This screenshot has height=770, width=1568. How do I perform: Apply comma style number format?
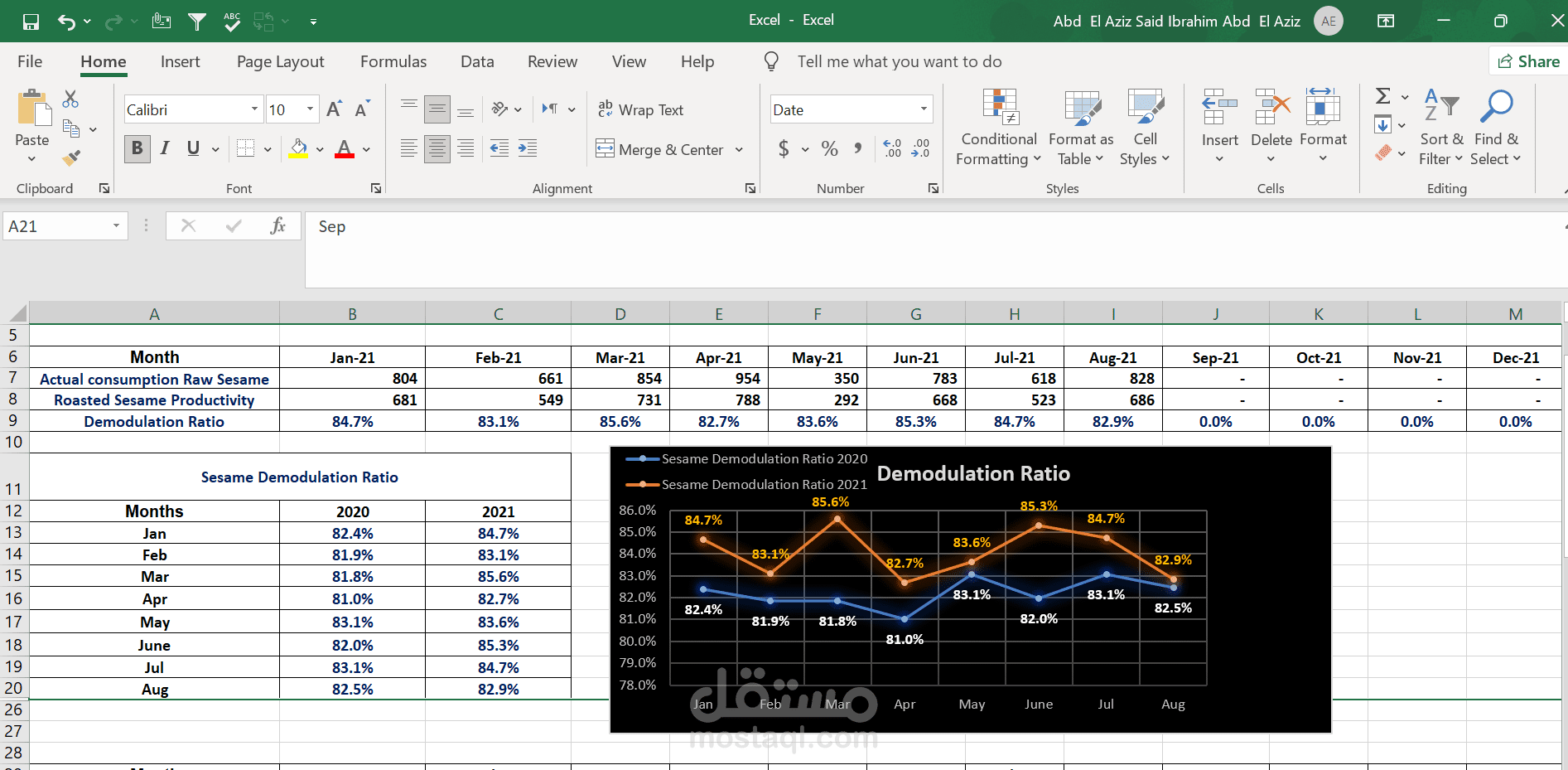(x=858, y=148)
